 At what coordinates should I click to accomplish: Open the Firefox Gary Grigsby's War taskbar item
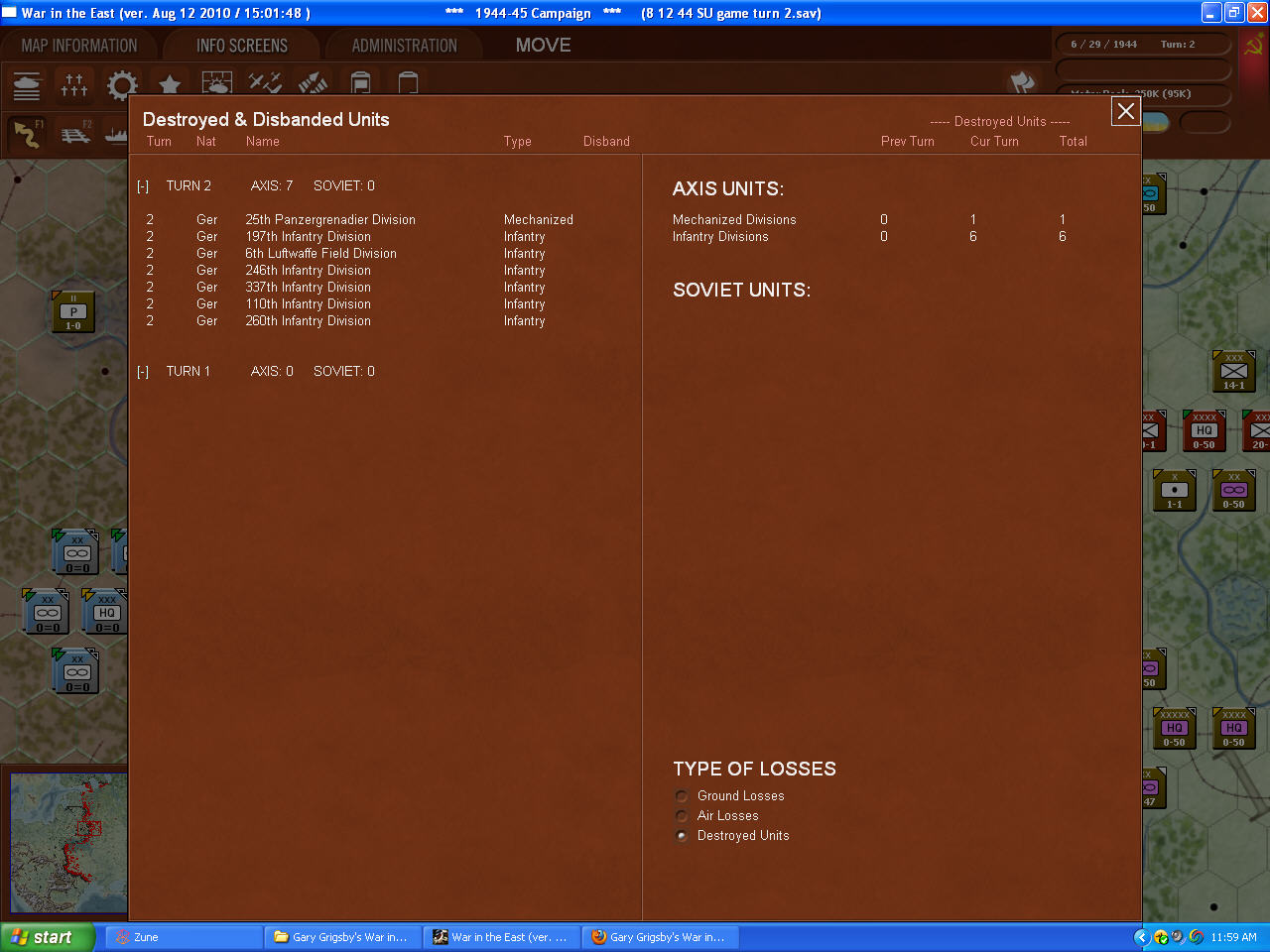pos(660,937)
